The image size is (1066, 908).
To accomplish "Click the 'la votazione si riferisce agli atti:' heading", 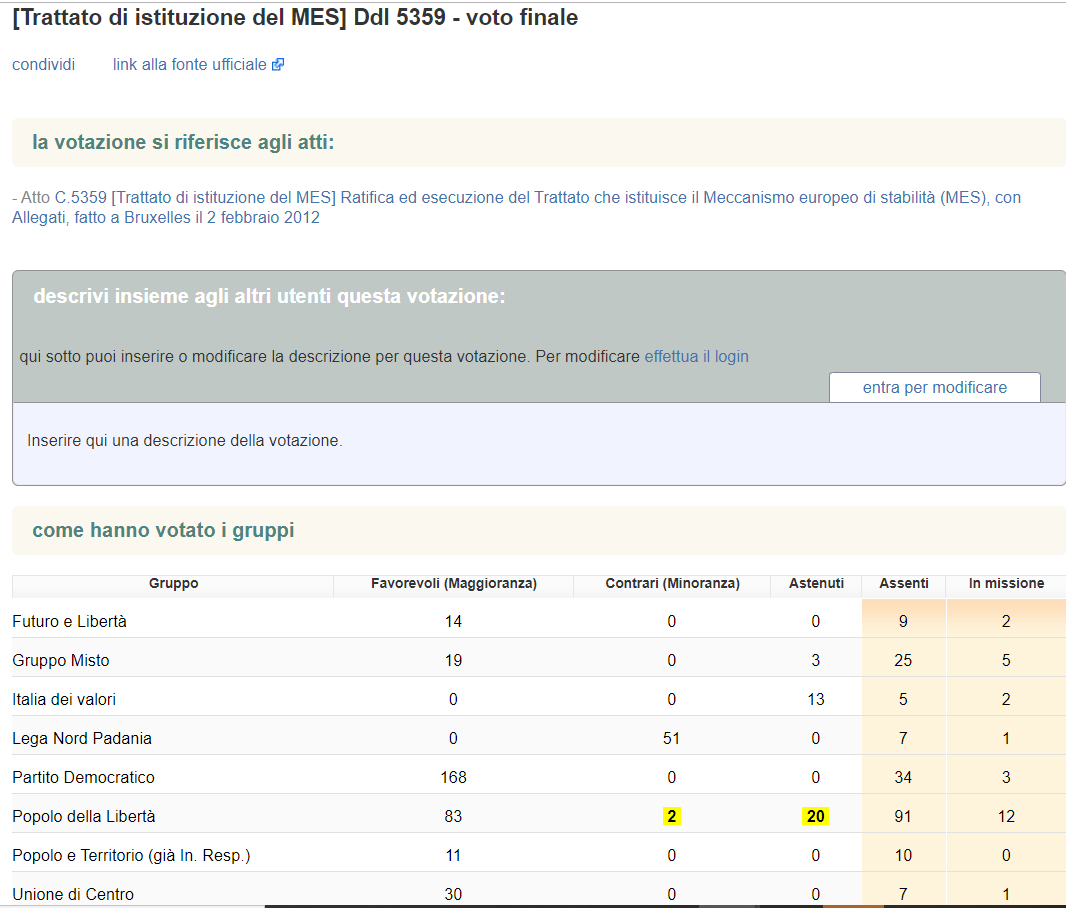I will click(x=184, y=142).
